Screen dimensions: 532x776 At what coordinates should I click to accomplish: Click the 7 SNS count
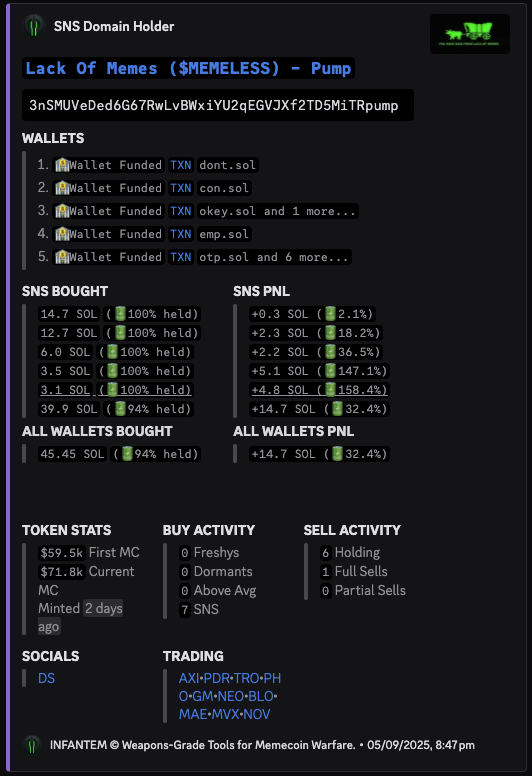tap(185, 610)
